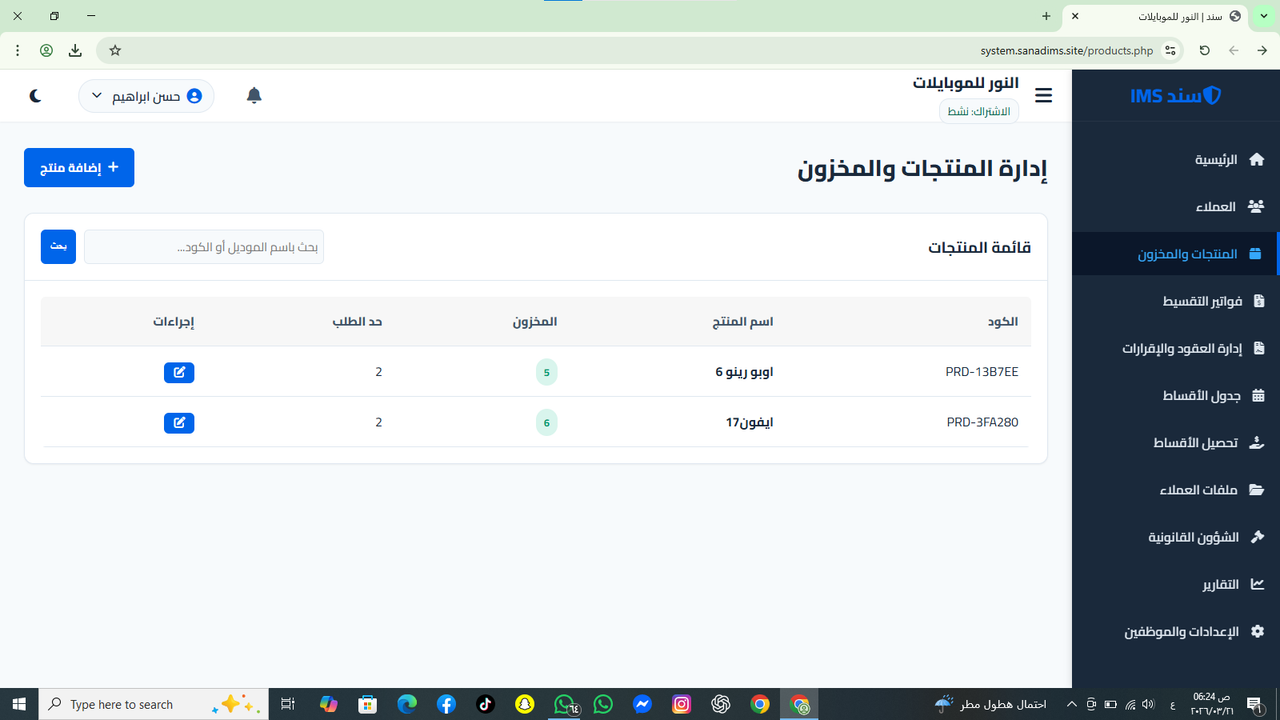
Task: Reload the page with browser refresh icon
Action: pyautogui.click(x=1204, y=50)
